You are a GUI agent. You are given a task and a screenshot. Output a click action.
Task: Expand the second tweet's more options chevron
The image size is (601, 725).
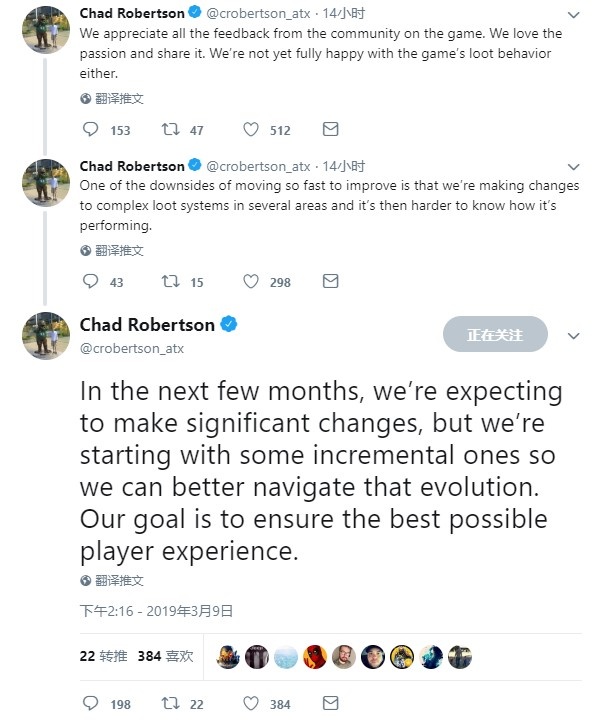coord(573,167)
